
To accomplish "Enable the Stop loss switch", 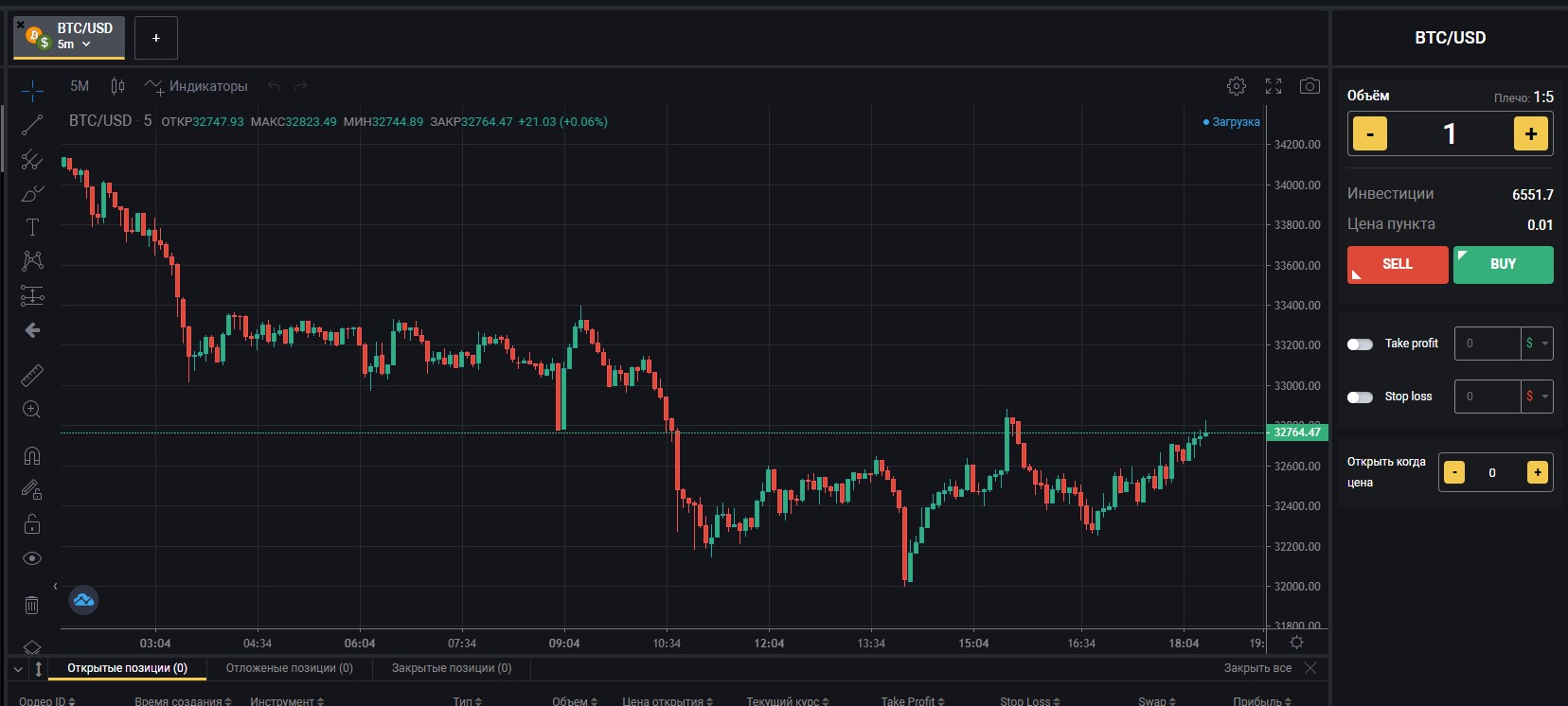I will tap(1360, 397).
